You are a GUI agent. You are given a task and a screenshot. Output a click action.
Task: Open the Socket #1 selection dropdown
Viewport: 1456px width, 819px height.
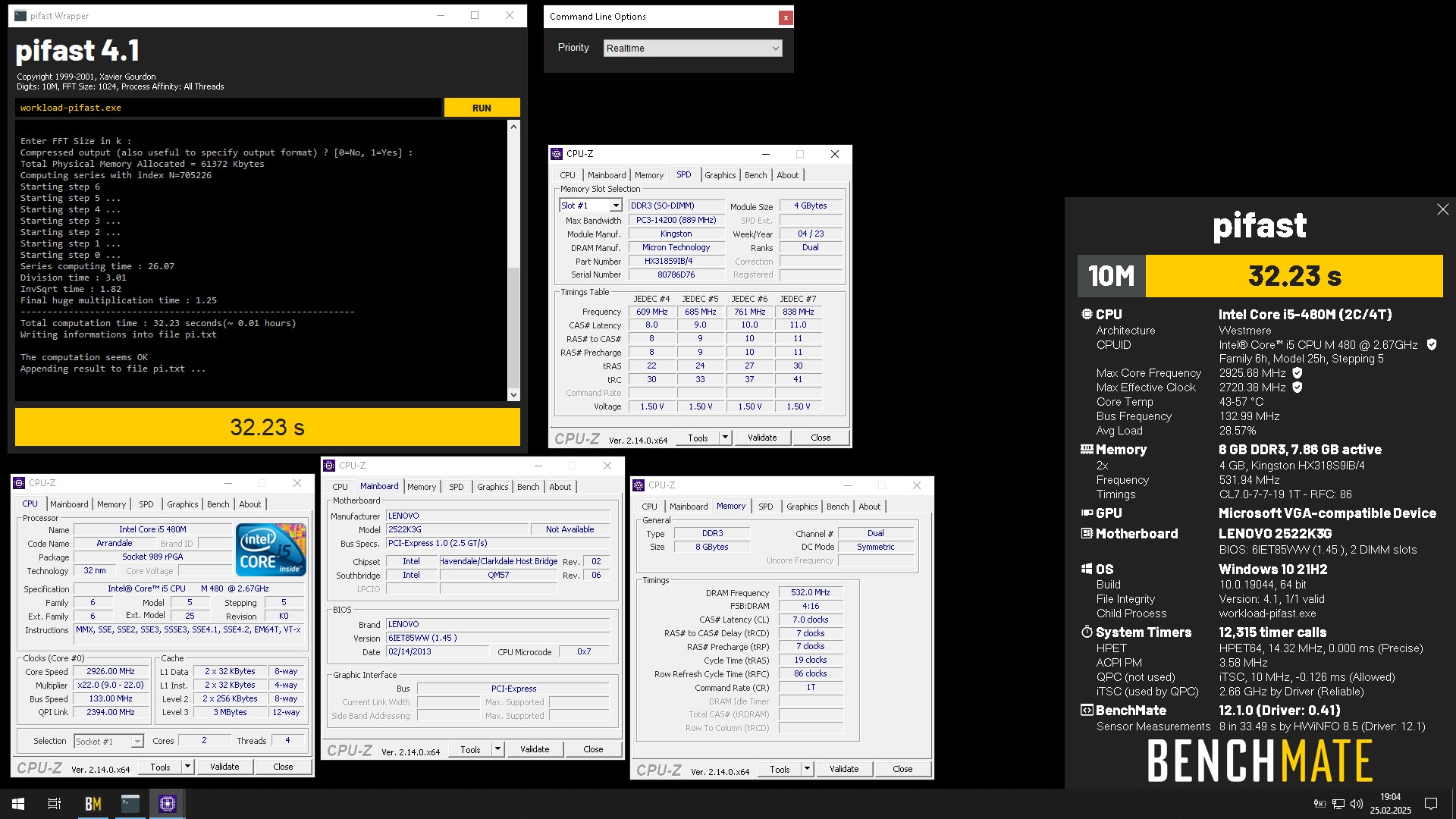click(108, 741)
